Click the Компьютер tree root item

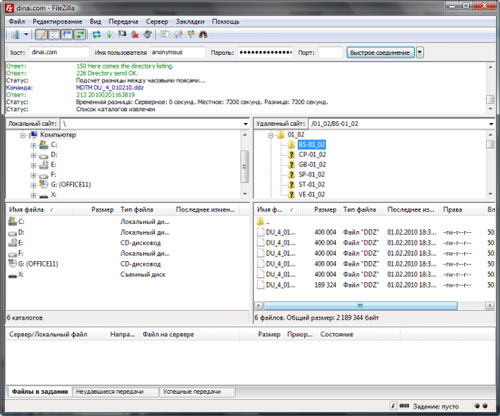58,135
